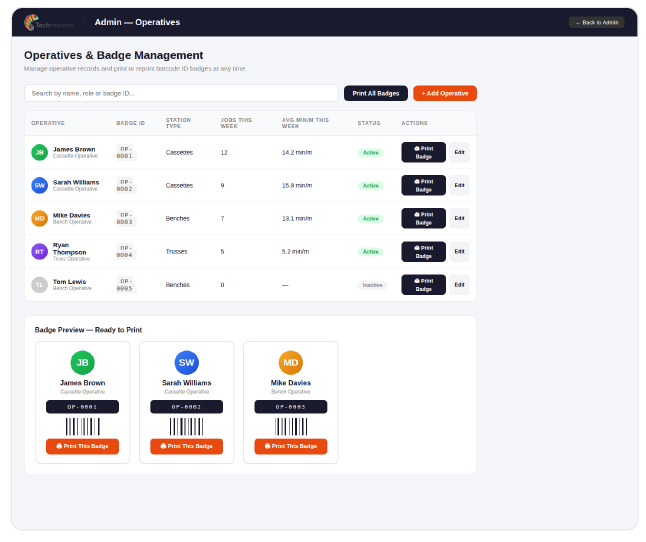Screen dimensions: 646x542
Task: Click the 15.8 min/m value
Action: pyautogui.click(x=297, y=185)
